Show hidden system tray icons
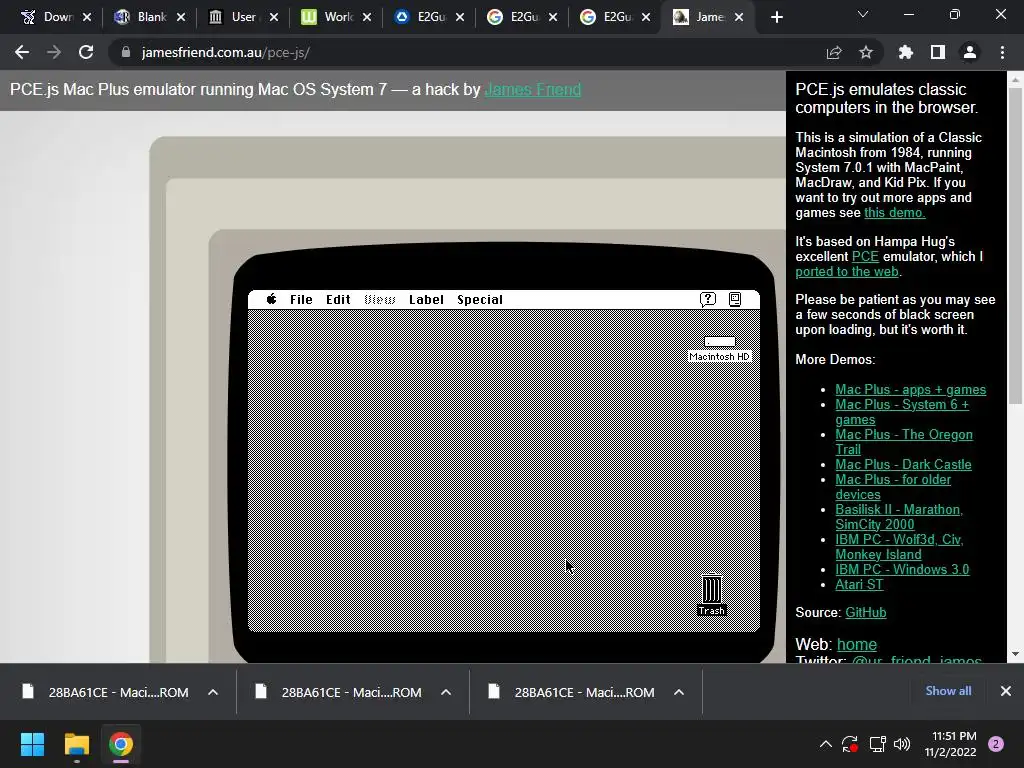 pos(825,744)
